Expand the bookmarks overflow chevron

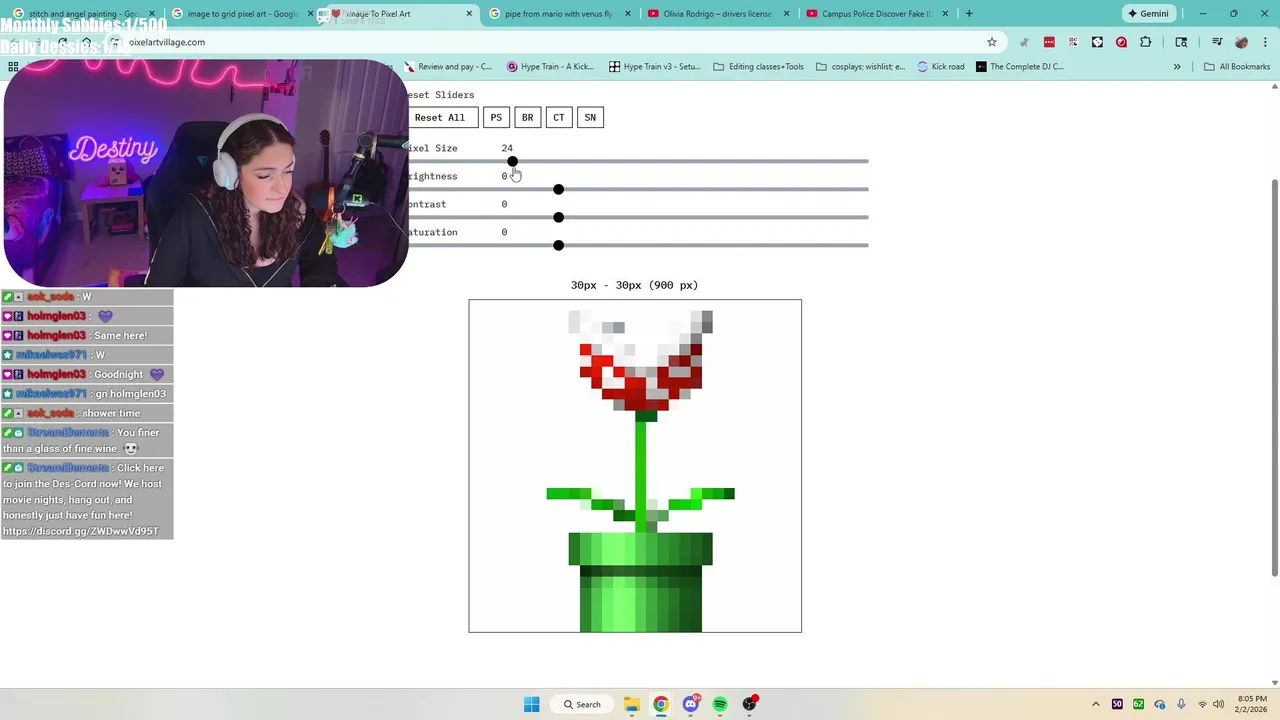[1177, 67]
